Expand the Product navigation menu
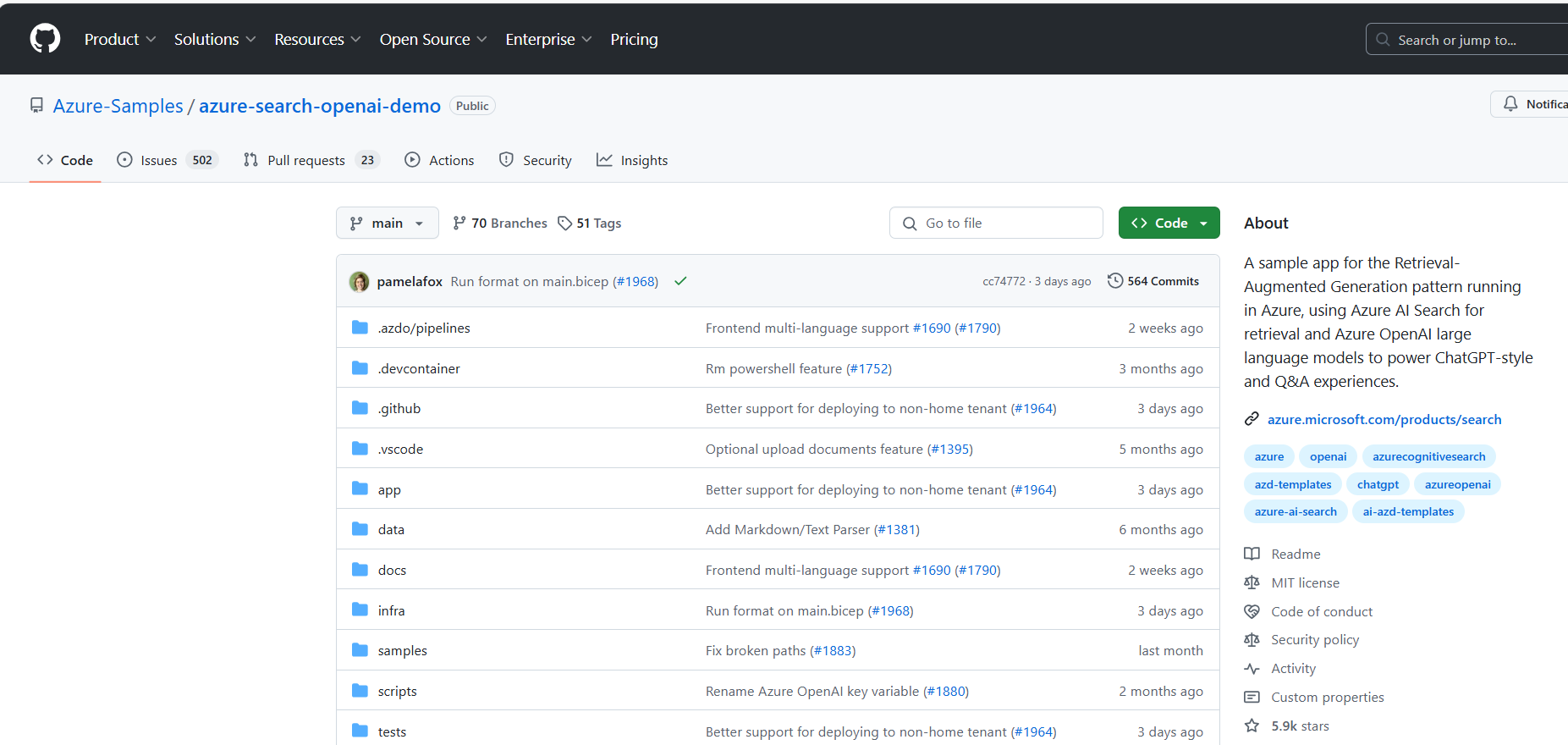The height and width of the screenshot is (745, 1568). tap(119, 40)
